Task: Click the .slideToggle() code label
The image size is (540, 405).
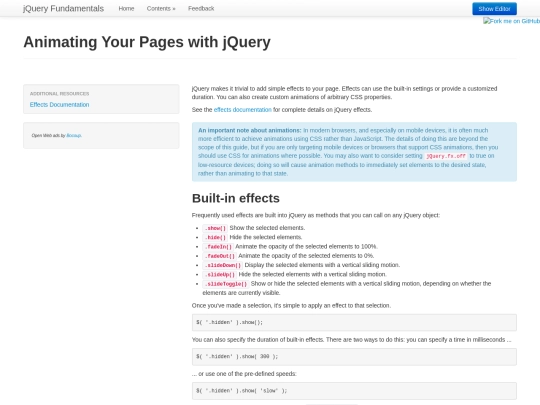Action: [x=226, y=284]
